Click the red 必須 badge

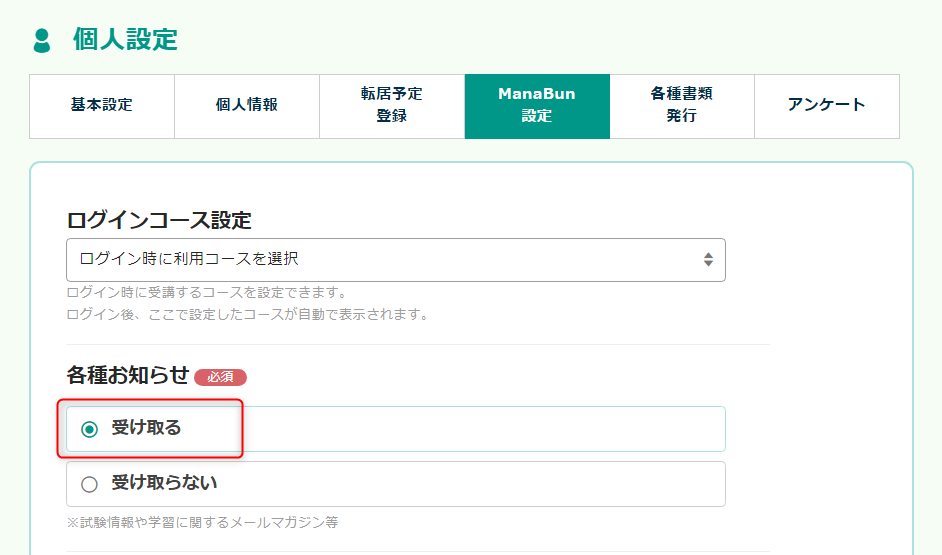pos(220,377)
